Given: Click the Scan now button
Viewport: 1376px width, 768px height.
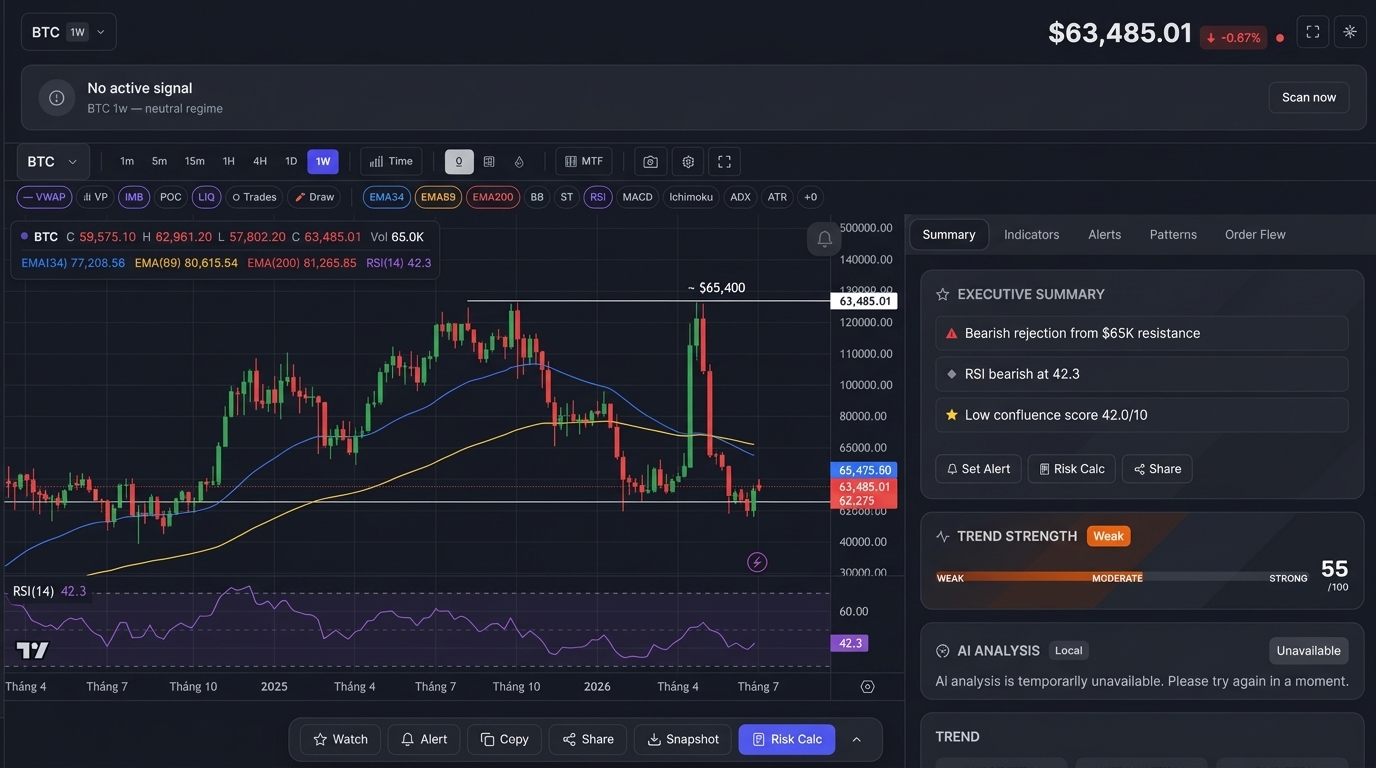Looking at the screenshot, I should click(x=1309, y=98).
